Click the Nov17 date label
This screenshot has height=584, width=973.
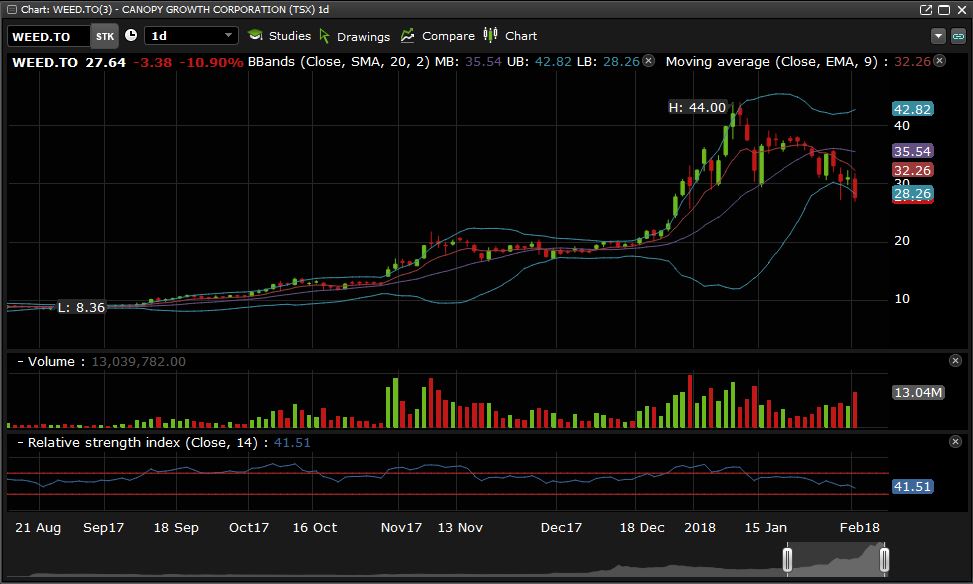pyautogui.click(x=401, y=528)
